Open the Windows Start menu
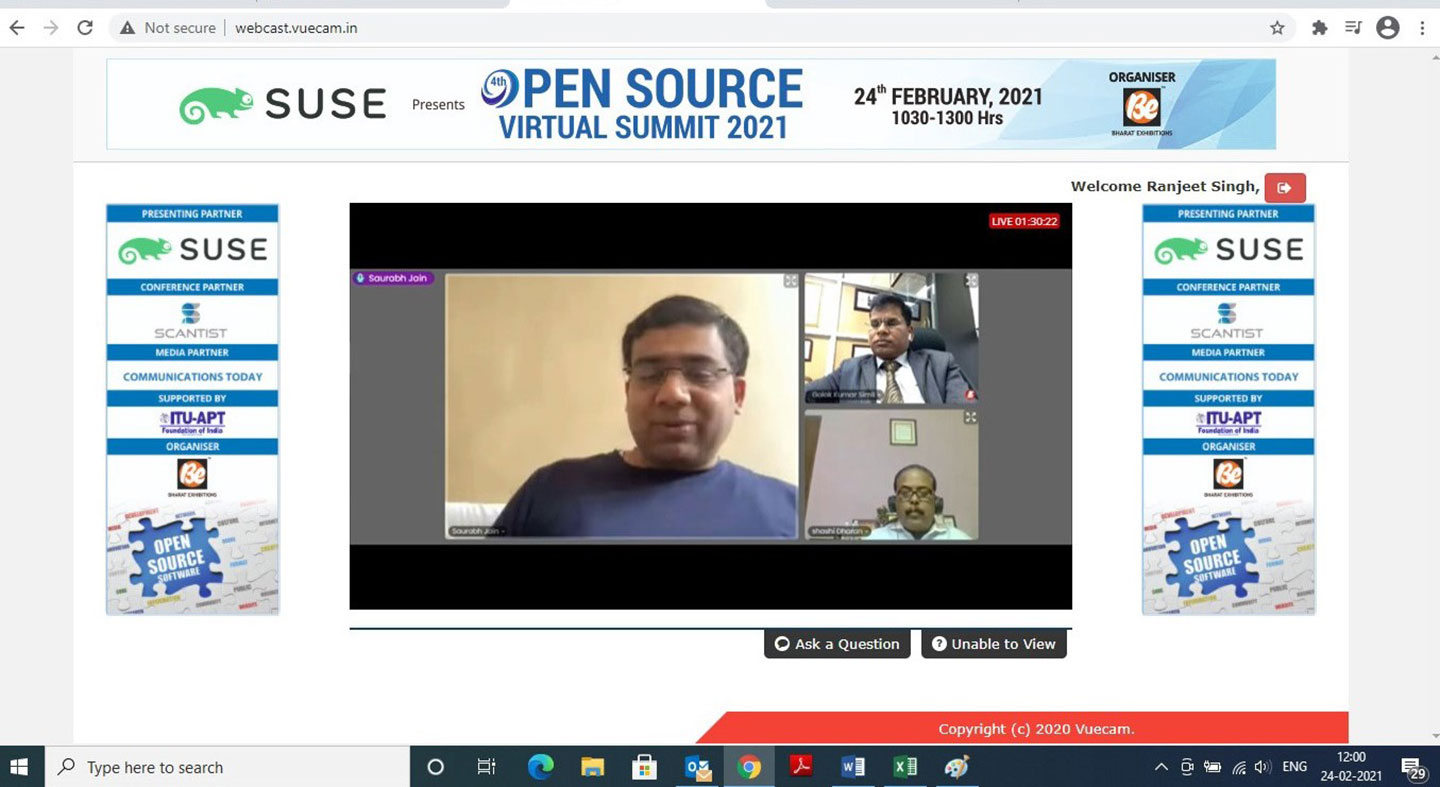The image size is (1440, 787). click(18, 767)
